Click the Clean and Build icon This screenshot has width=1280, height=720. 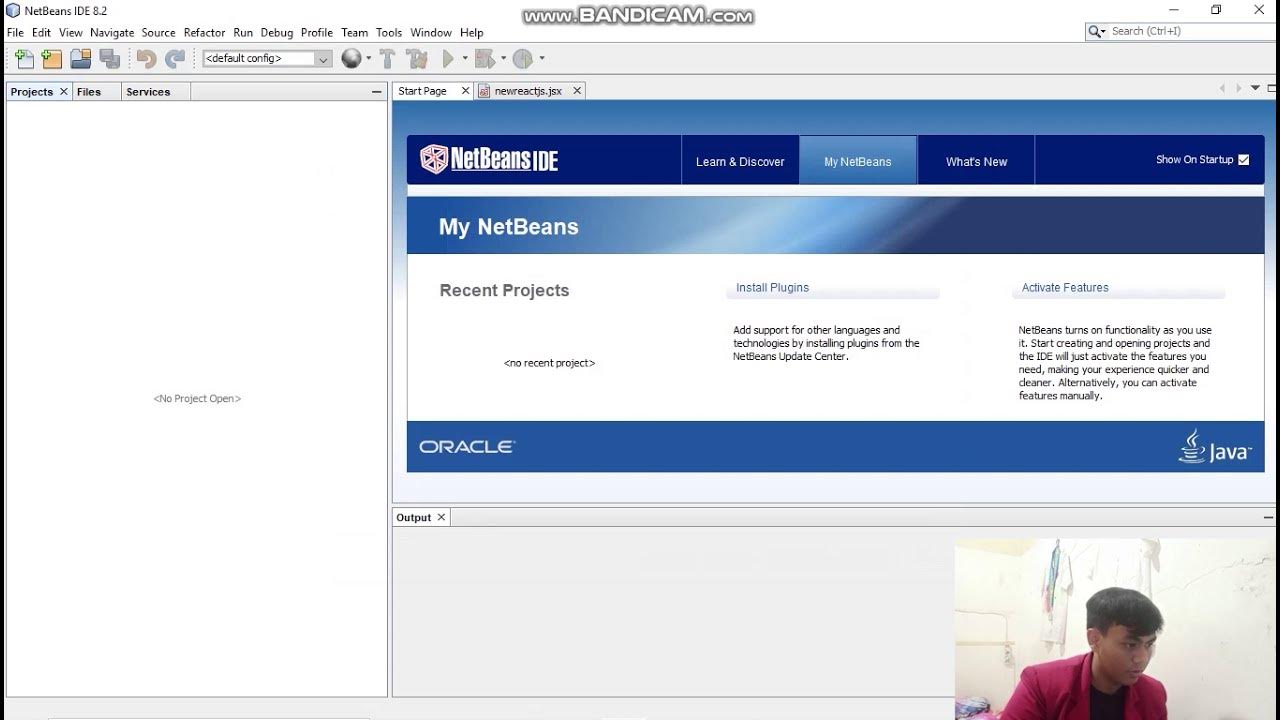pyautogui.click(x=418, y=59)
